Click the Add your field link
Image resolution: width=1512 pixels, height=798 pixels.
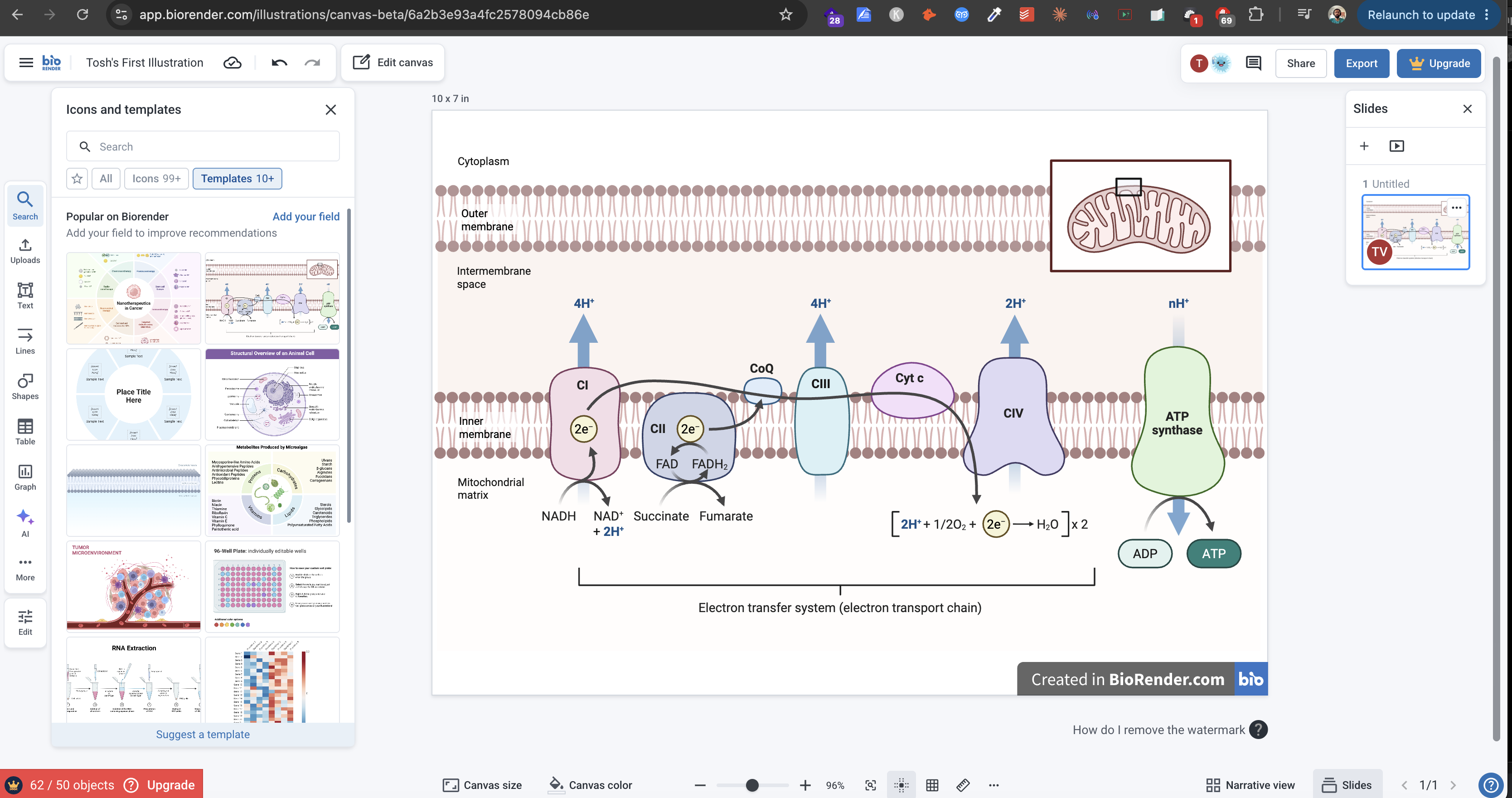point(306,217)
